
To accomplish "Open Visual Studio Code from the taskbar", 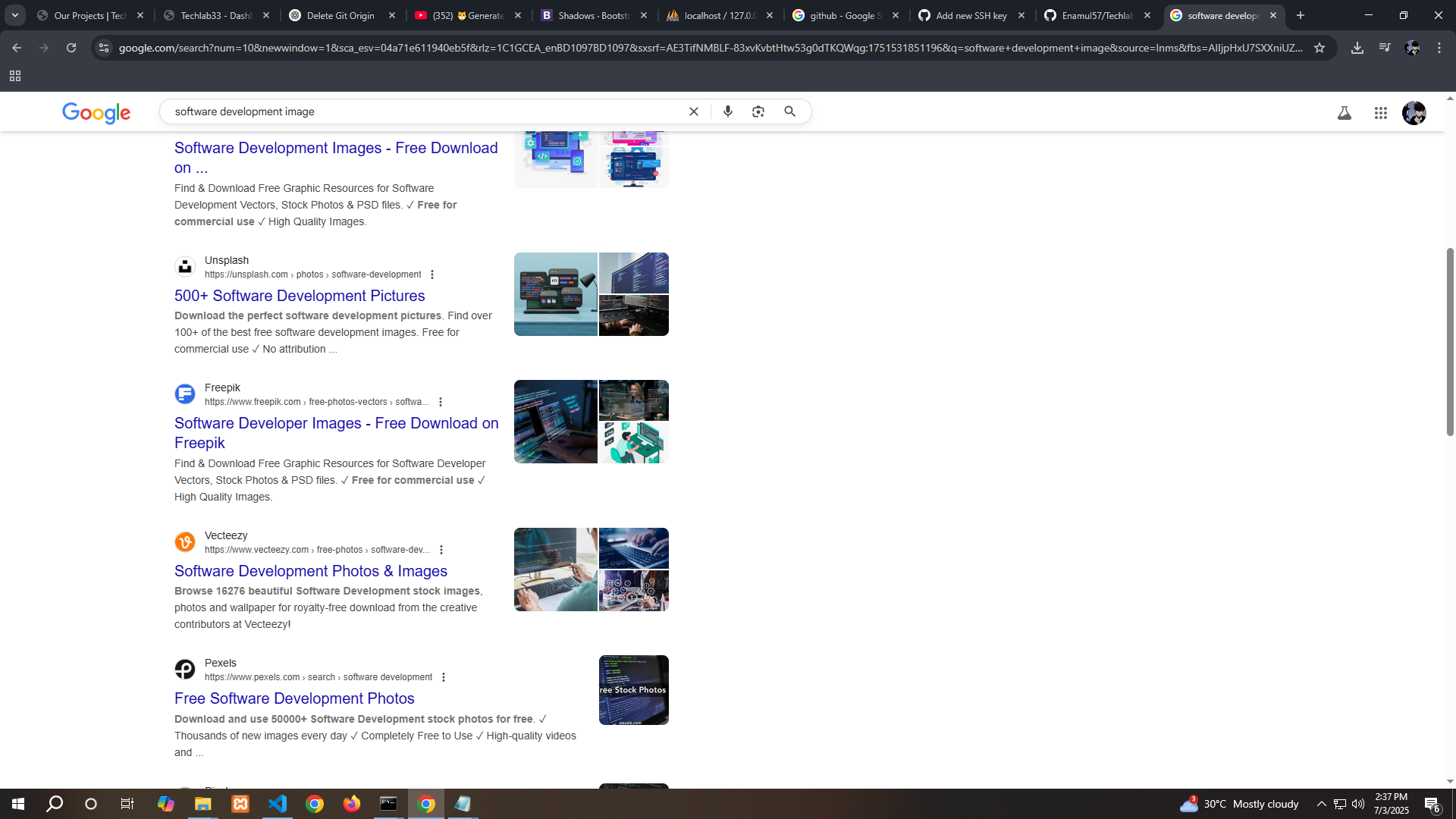I will (x=278, y=804).
